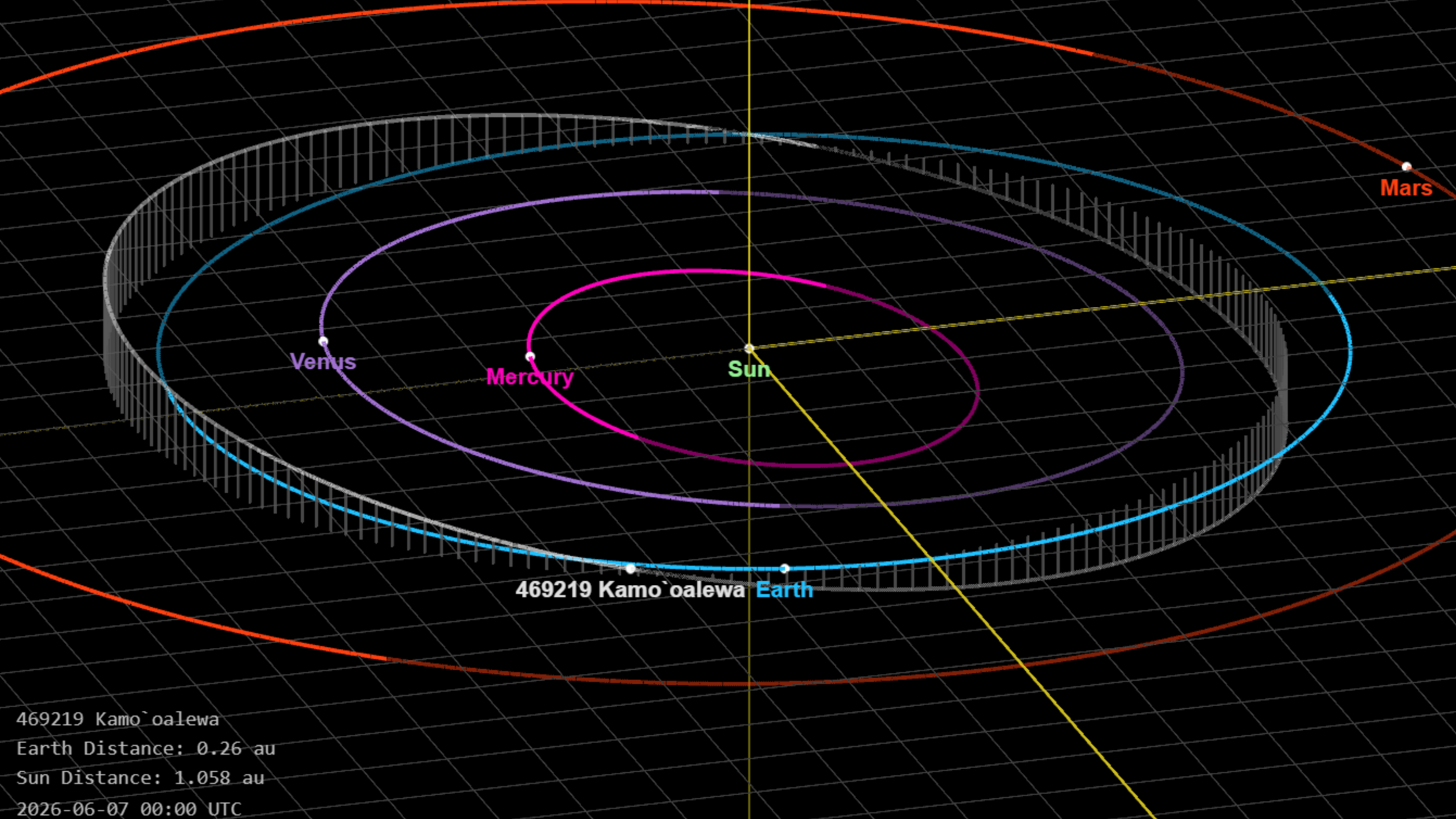The height and width of the screenshot is (819, 1456).
Task: Click the 2026-06-07 00:00 UTC date text
Action: (x=129, y=809)
